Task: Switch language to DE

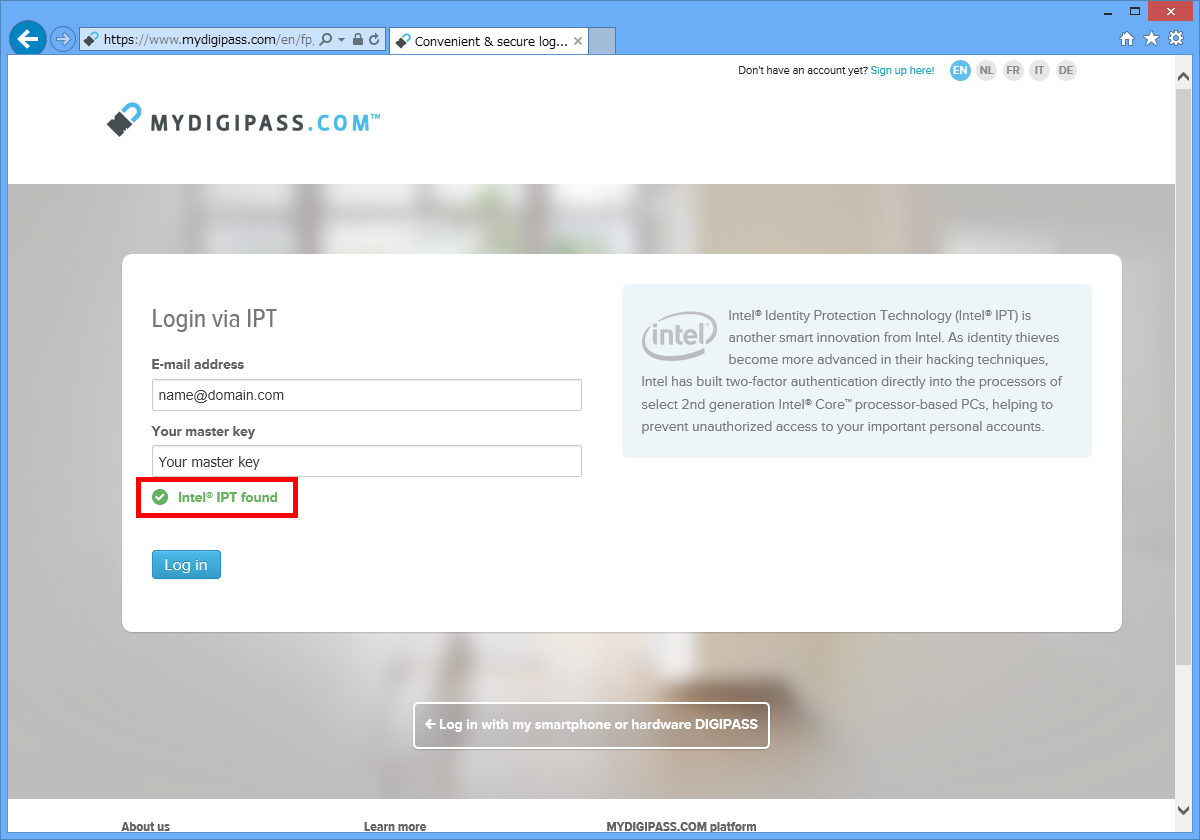Action: coord(1066,71)
